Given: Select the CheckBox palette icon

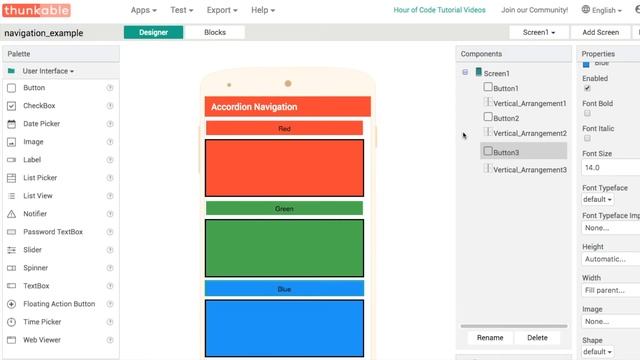Looking at the screenshot, I should tap(11, 106).
